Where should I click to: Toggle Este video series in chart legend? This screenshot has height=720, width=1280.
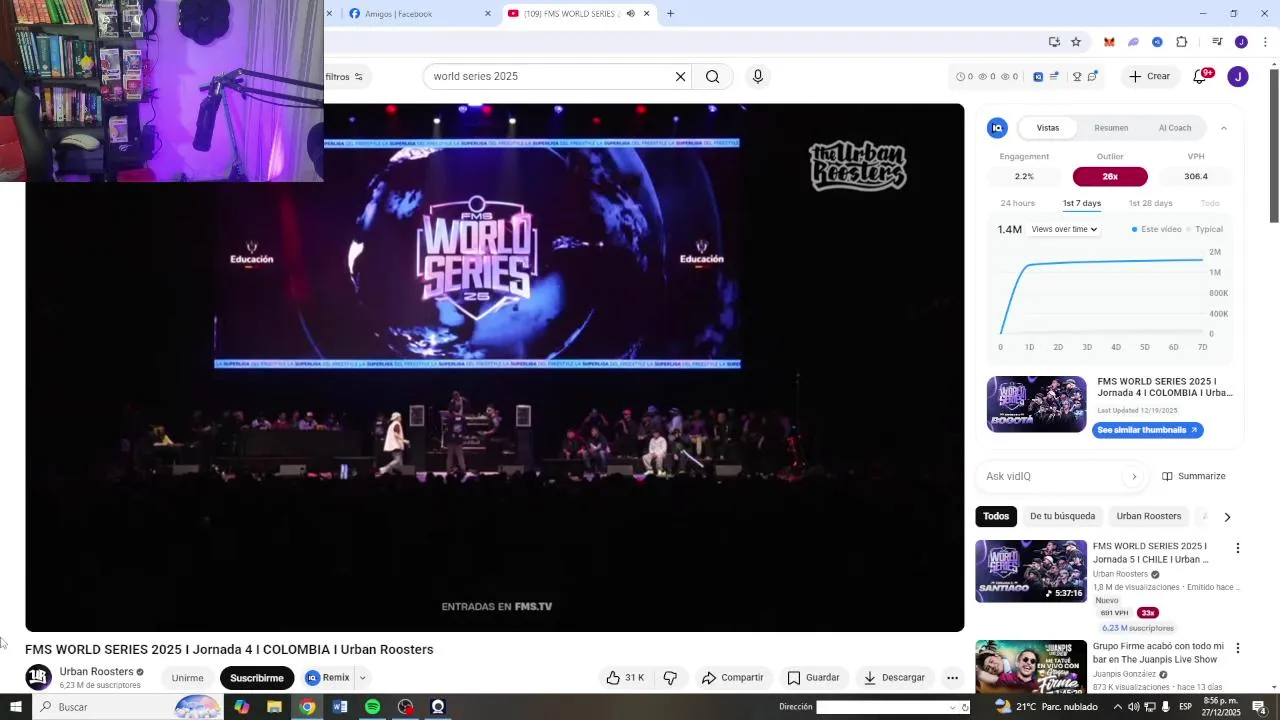click(x=1156, y=229)
